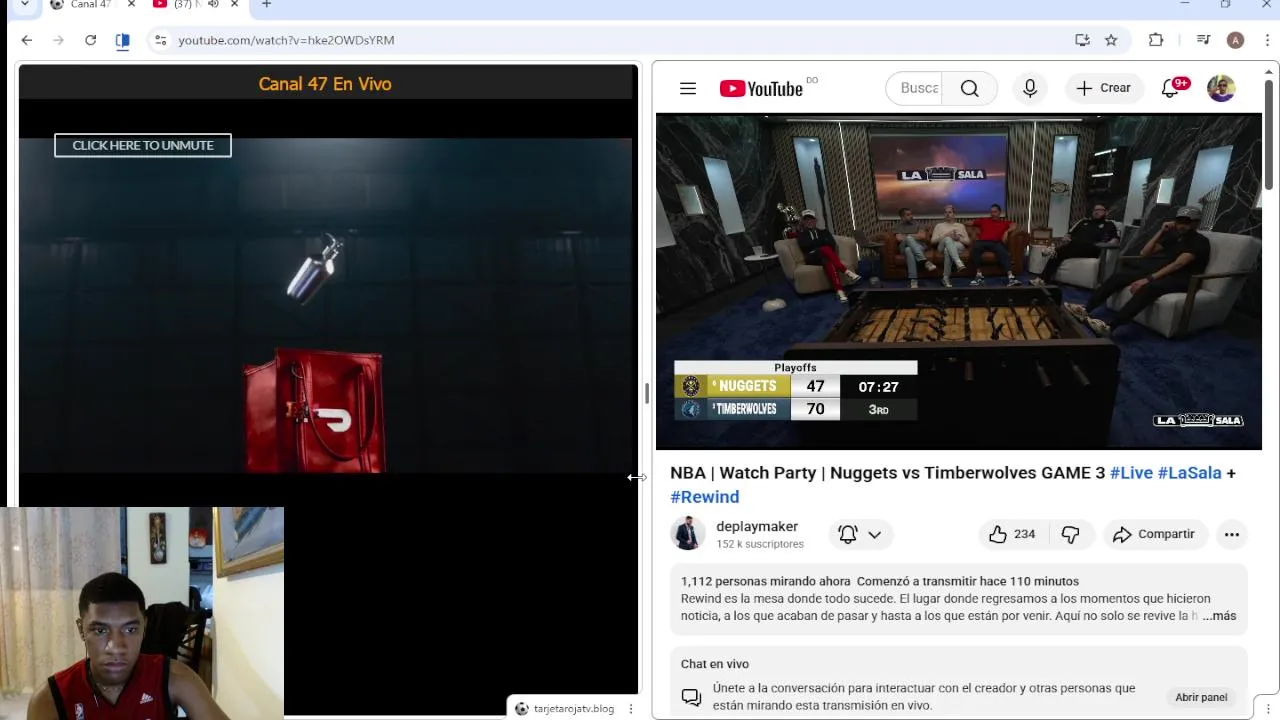The width and height of the screenshot is (1280, 720).
Task: Expand the description with ...más
Action: (x=1219, y=616)
